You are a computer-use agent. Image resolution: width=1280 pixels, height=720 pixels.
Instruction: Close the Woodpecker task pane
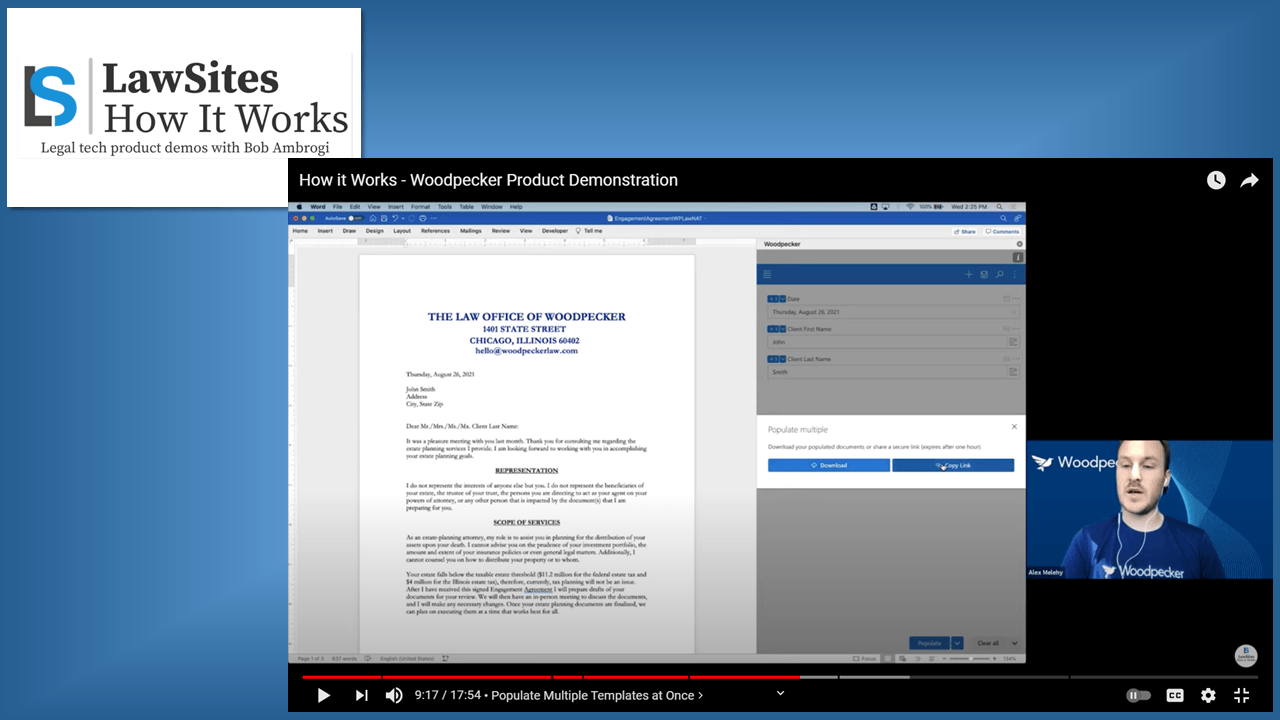point(1019,244)
